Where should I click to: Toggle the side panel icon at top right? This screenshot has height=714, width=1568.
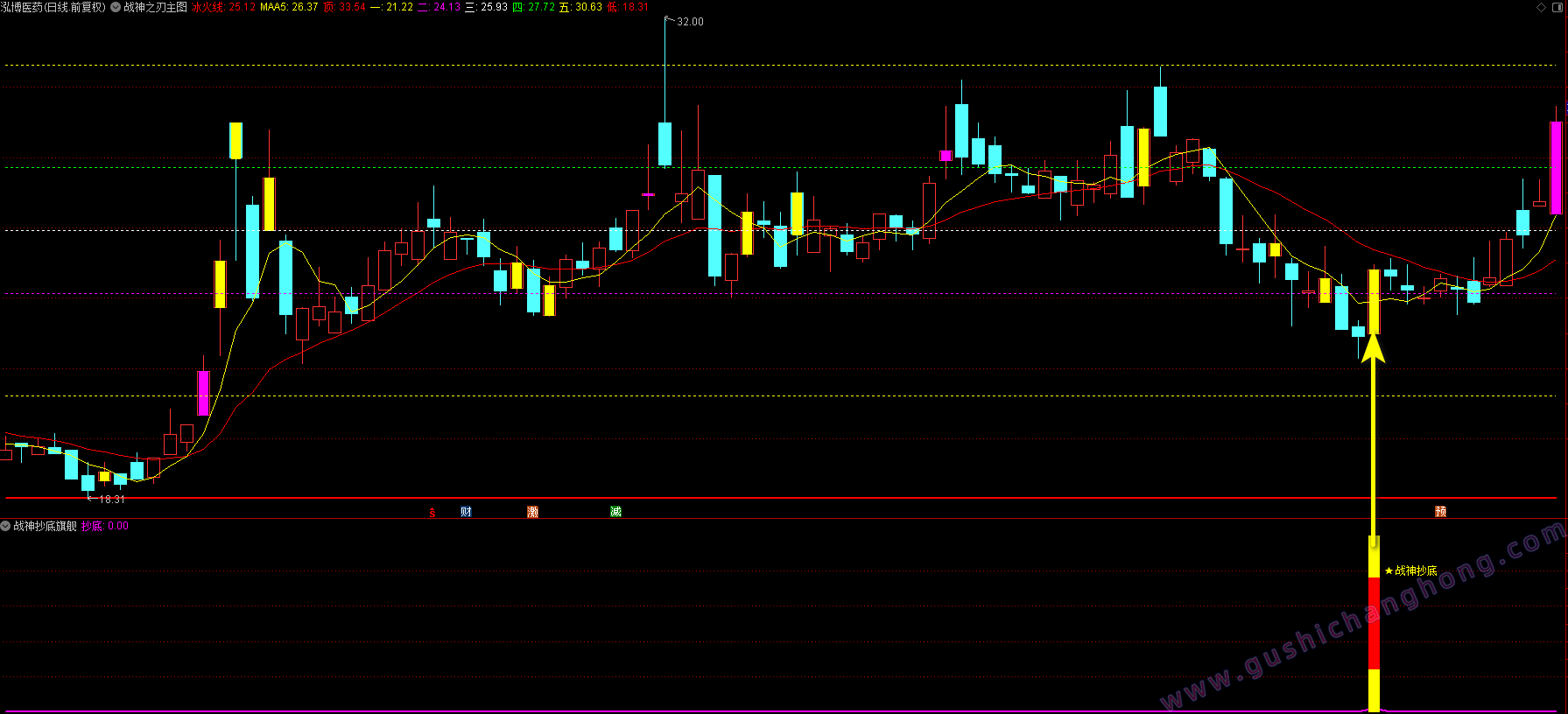[x=1557, y=7]
